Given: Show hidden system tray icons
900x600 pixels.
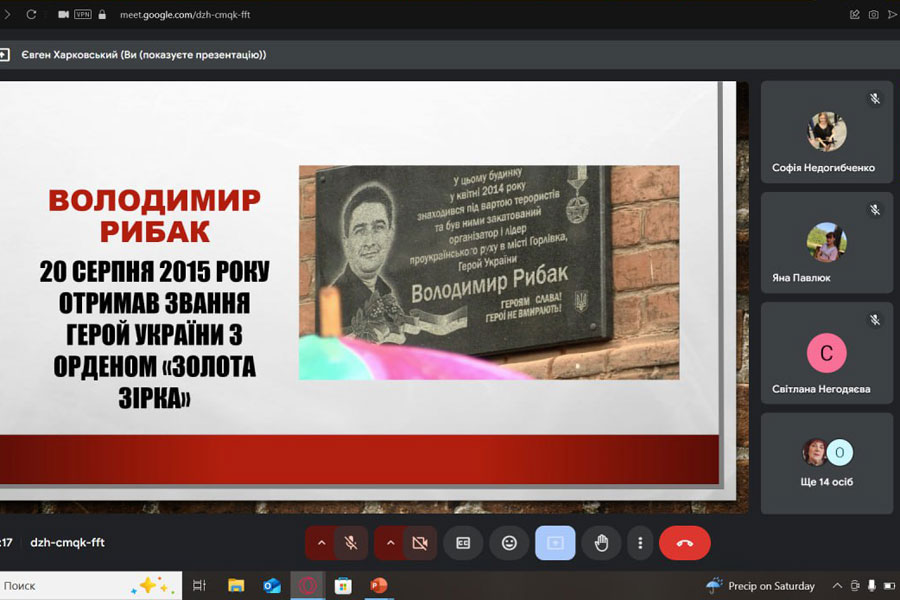Looking at the screenshot, I should click(x=837, y=586).
